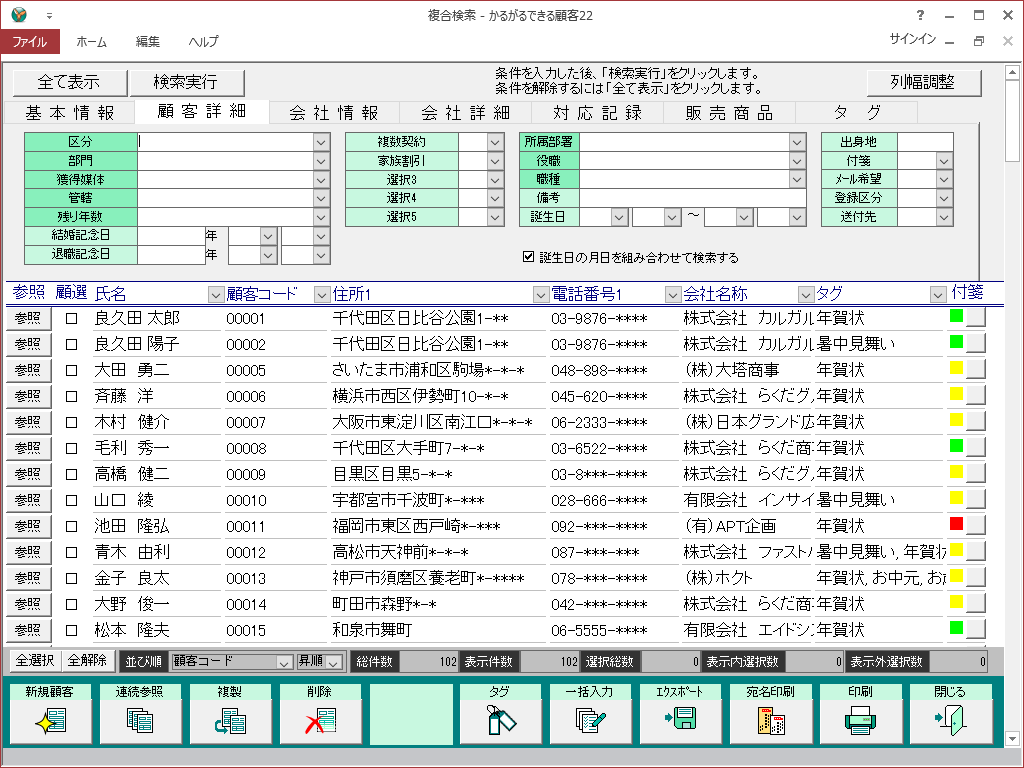Image resolution: width=1024 pixels, height=768 pixels.
Task: Click the 検索実行 button
Action: coord(186,82)
